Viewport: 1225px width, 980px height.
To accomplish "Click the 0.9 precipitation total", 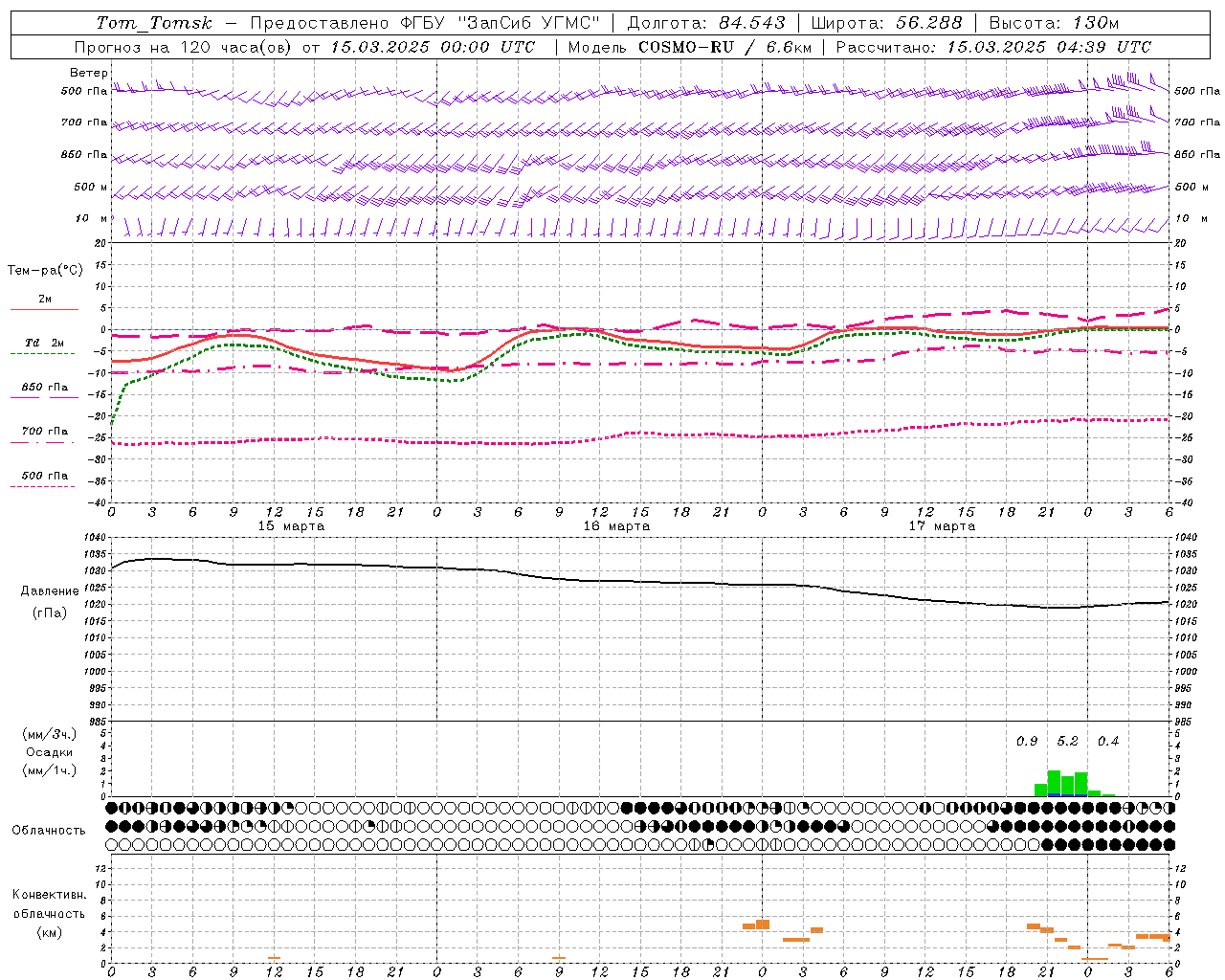I will (x=1027, y=741).
